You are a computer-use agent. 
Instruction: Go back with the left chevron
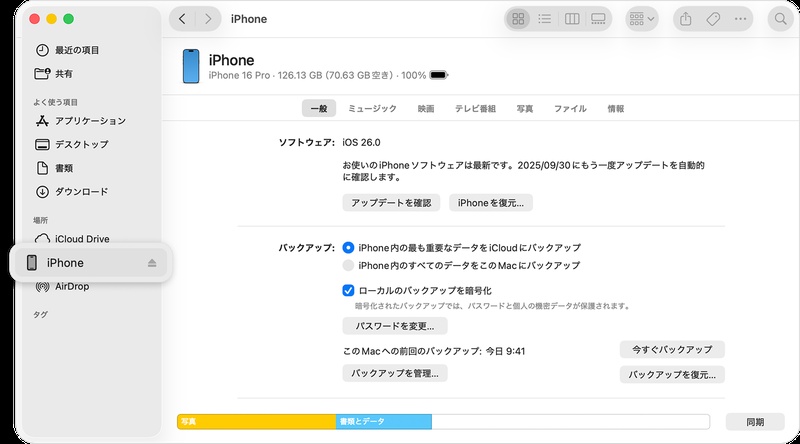coord(183,19)
